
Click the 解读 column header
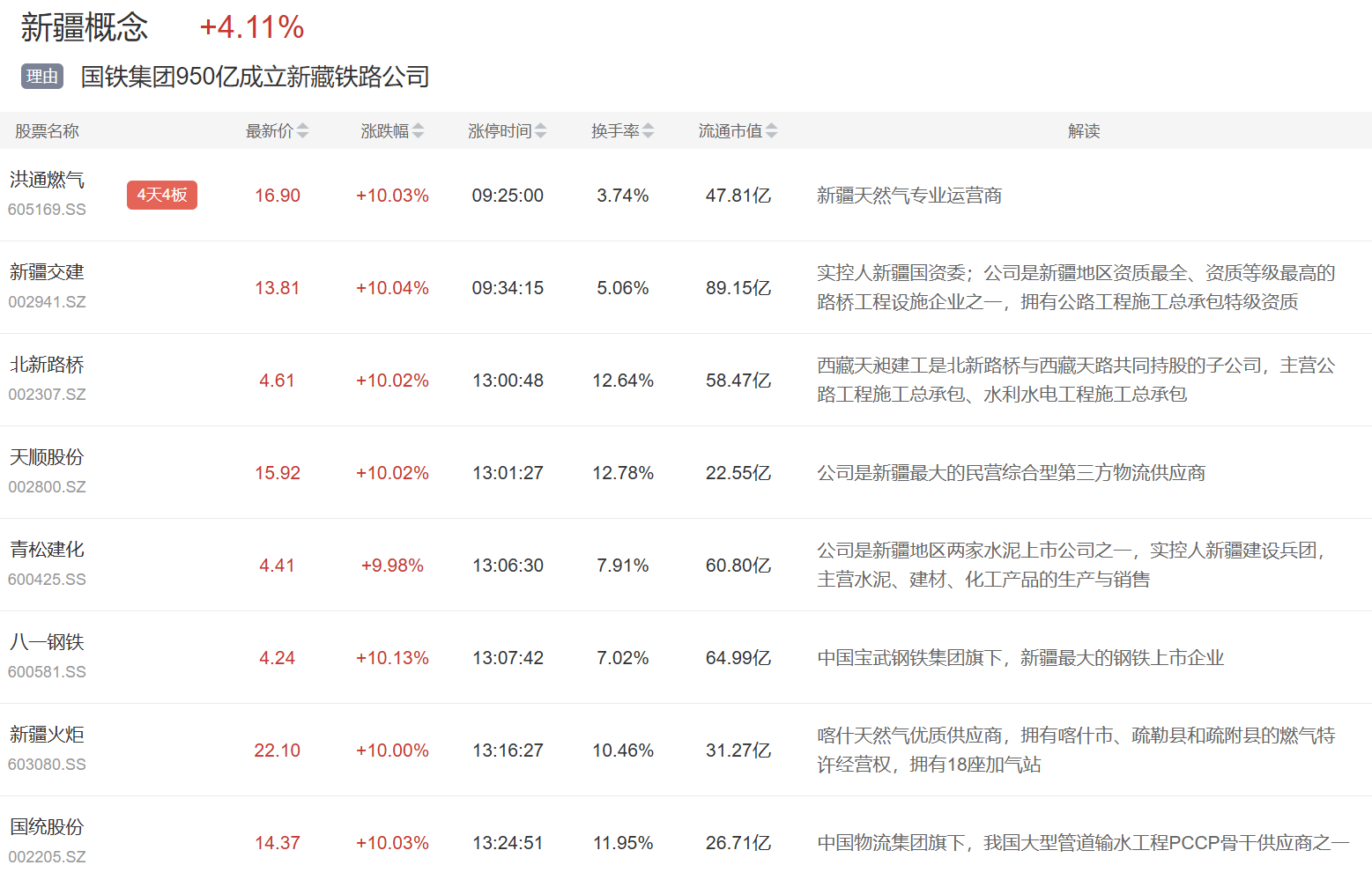pyautogui.click(x=1084, y=131)
